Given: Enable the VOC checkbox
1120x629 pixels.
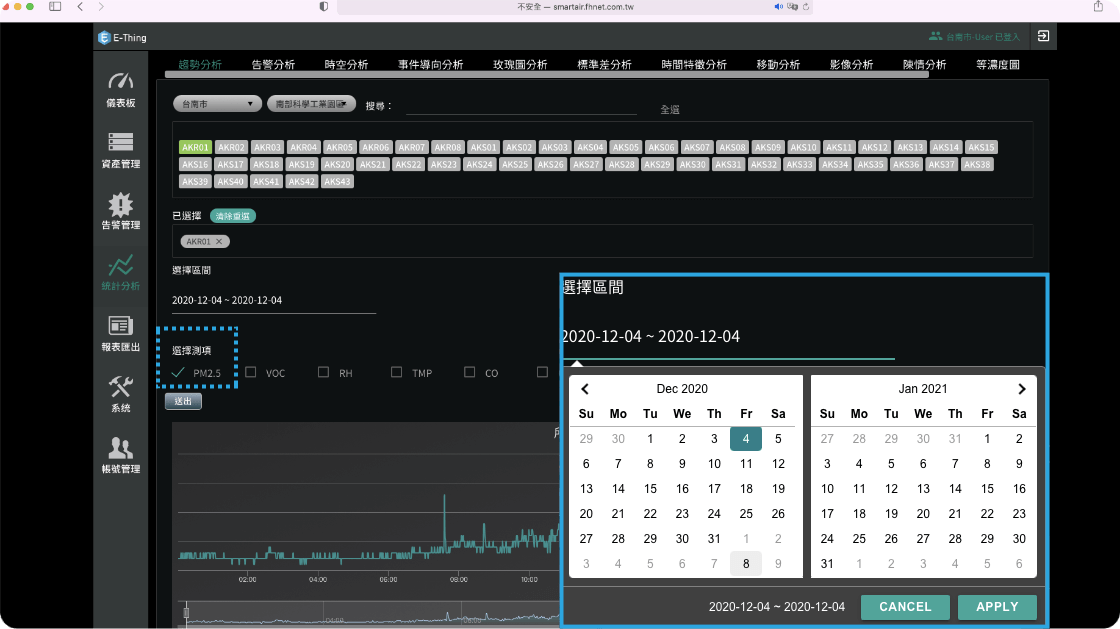Looking at the screenshot, I should coord(251,373).
